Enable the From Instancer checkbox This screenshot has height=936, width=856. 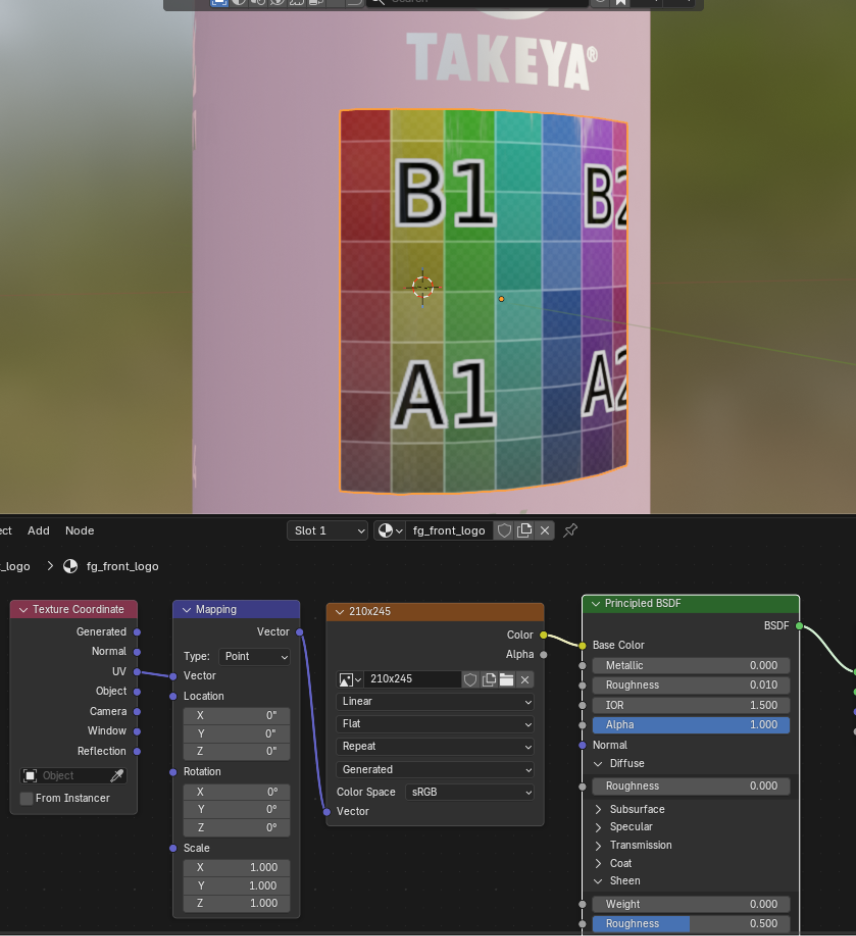click(x=26, y=798)
